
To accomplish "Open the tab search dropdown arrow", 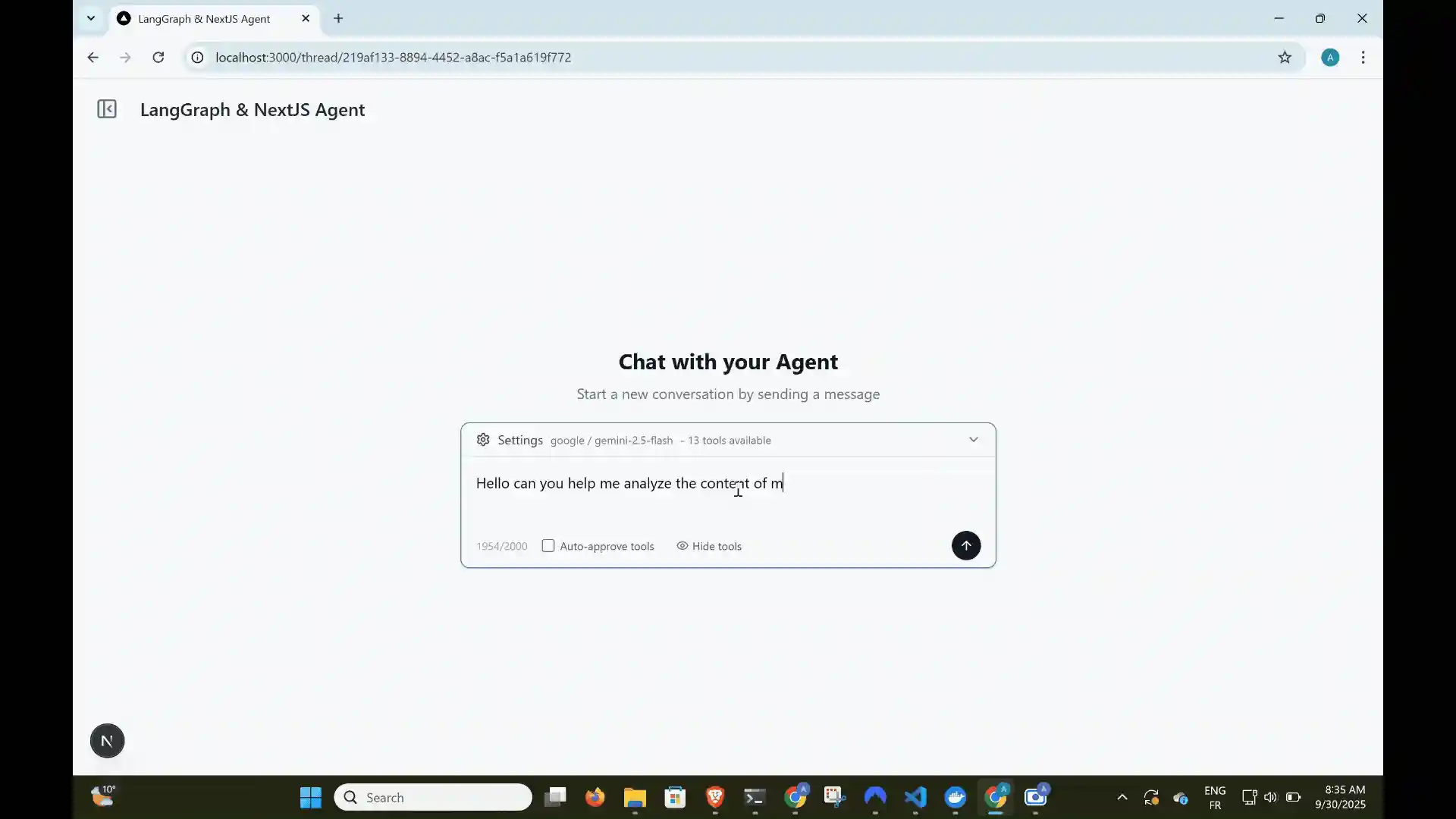I will (x=90, y=18).
